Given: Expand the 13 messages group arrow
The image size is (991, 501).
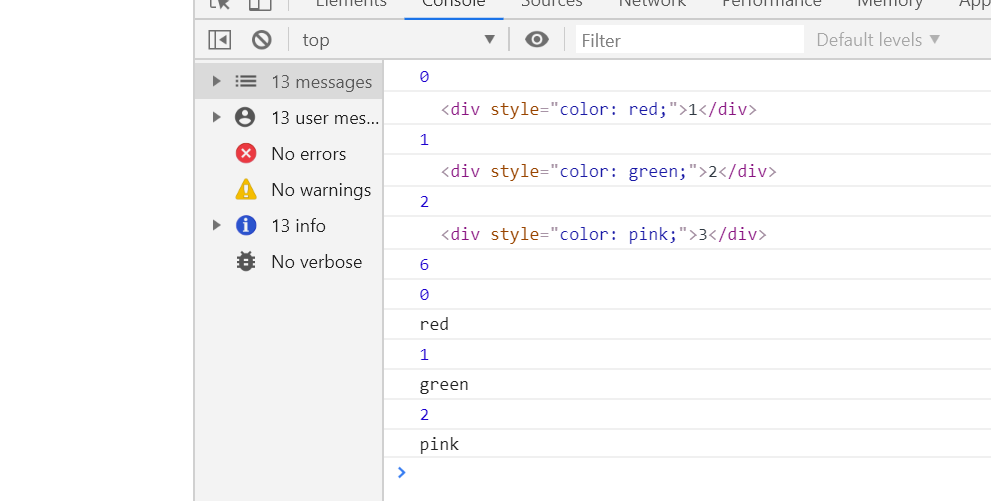Looking at the screenshot, I should pyautogui.click(x=216, y=81).
